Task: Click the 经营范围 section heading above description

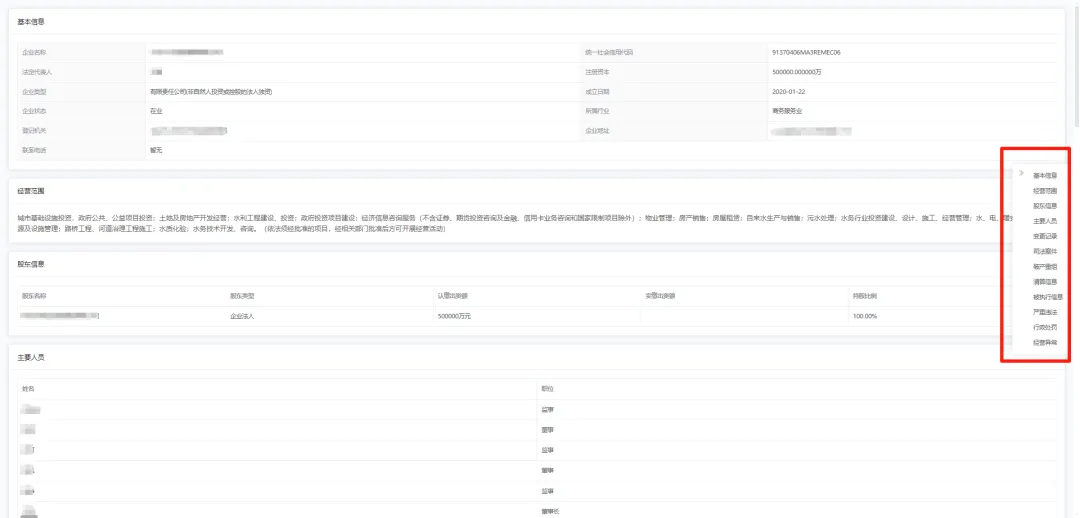Action: (x=31, y=191)
